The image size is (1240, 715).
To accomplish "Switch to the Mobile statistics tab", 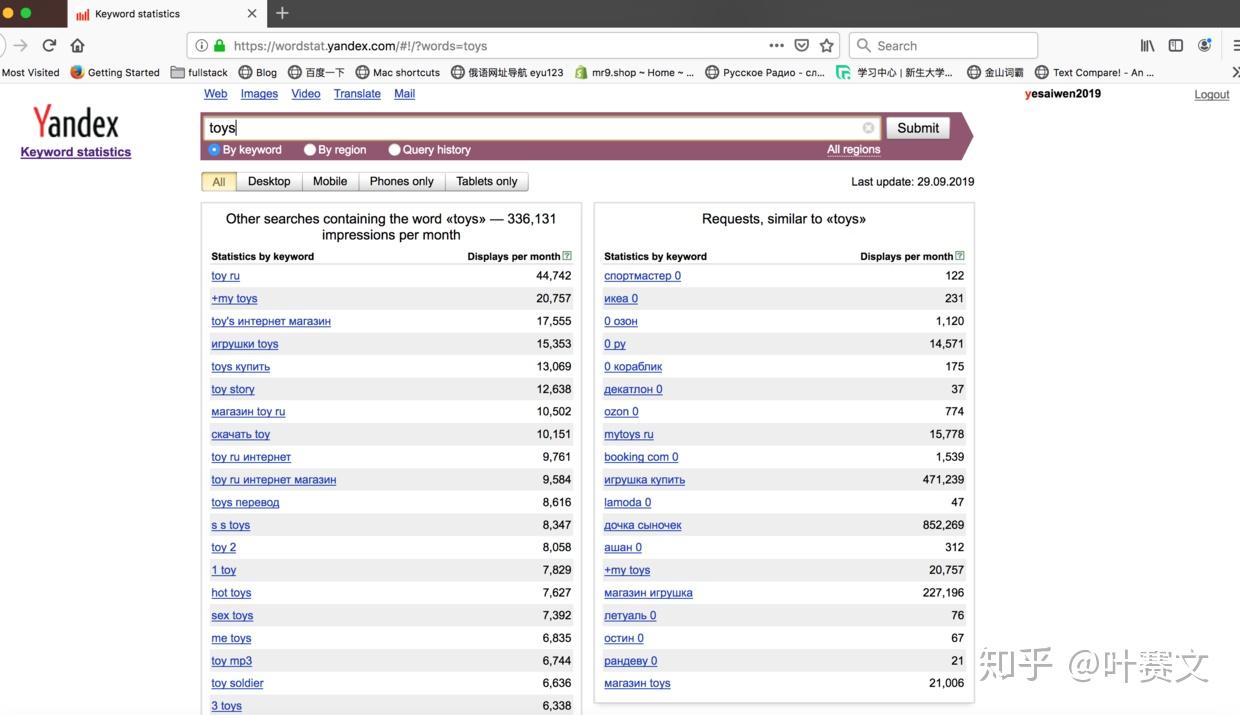I will tap(330, 181).
